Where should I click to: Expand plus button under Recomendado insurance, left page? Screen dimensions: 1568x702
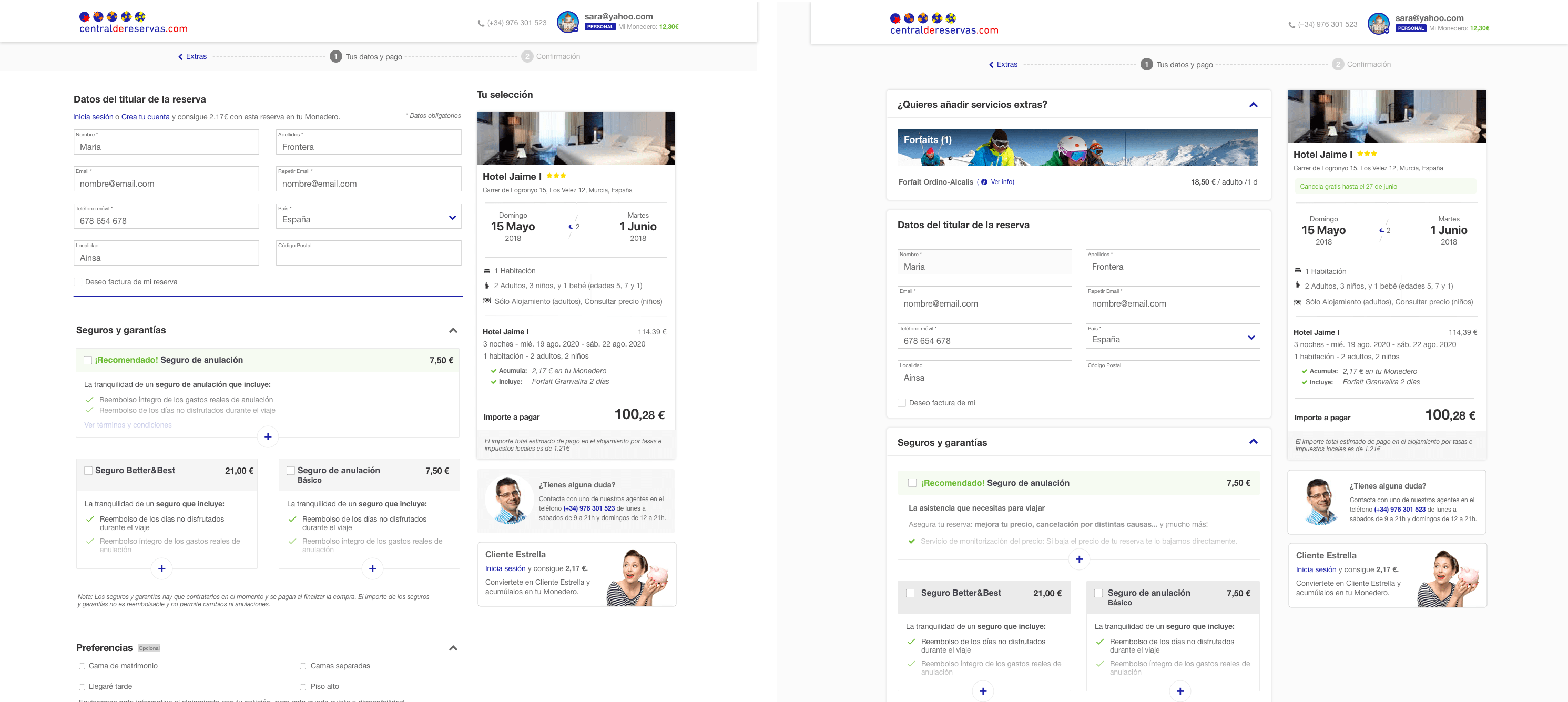tap(268, 436)
